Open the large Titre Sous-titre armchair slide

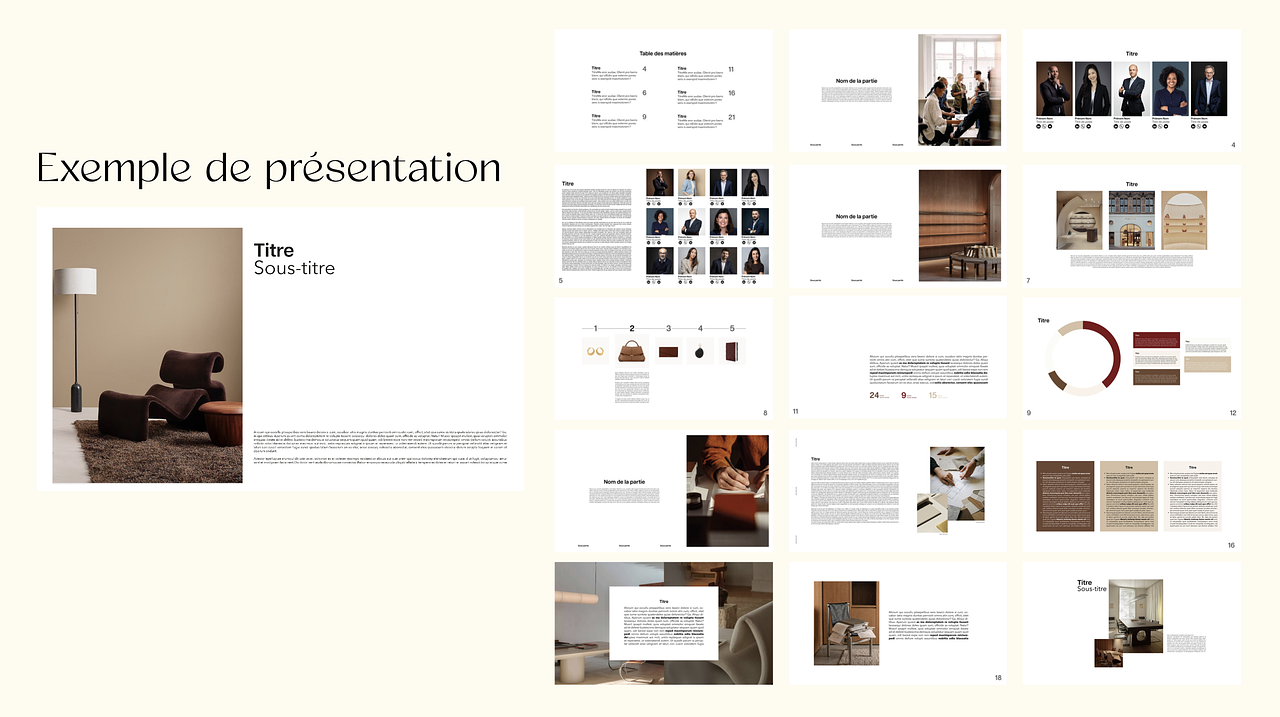pyautogui.click(x=280, y=349)
